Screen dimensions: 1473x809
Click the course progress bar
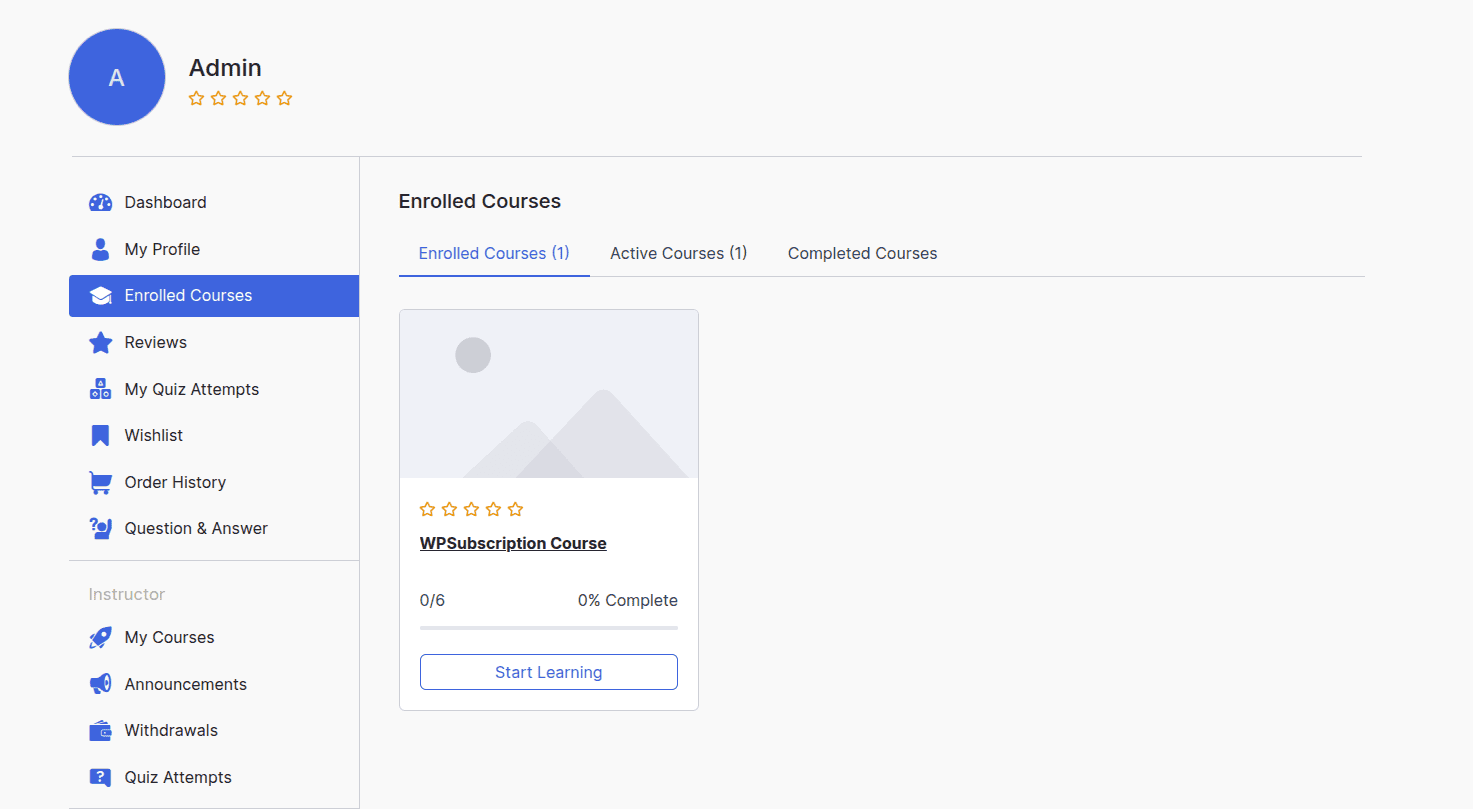[548, 628]
